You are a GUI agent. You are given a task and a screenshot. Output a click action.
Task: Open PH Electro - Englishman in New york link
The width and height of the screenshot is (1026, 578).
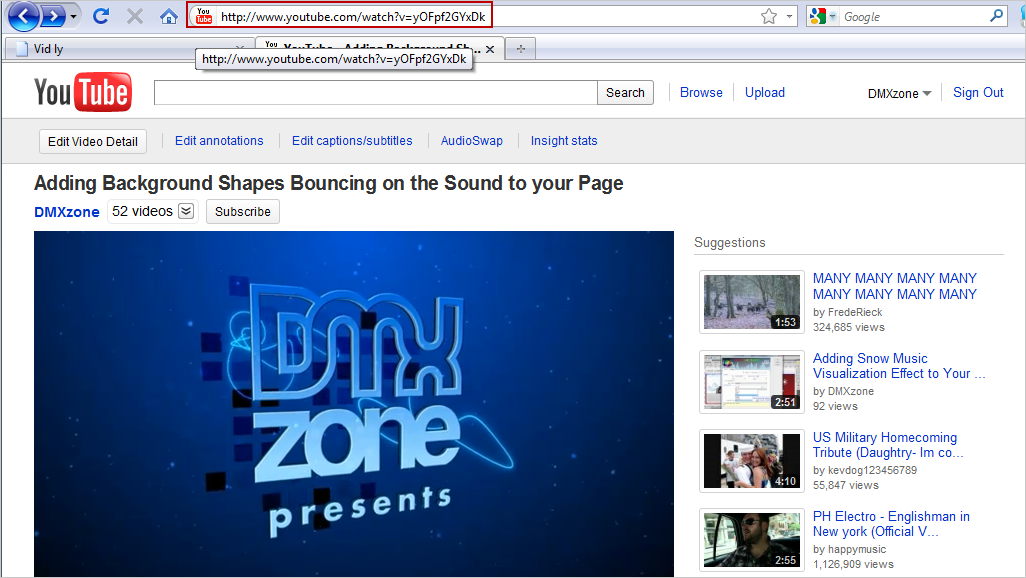pyautogui.click(x=891, y=524)
